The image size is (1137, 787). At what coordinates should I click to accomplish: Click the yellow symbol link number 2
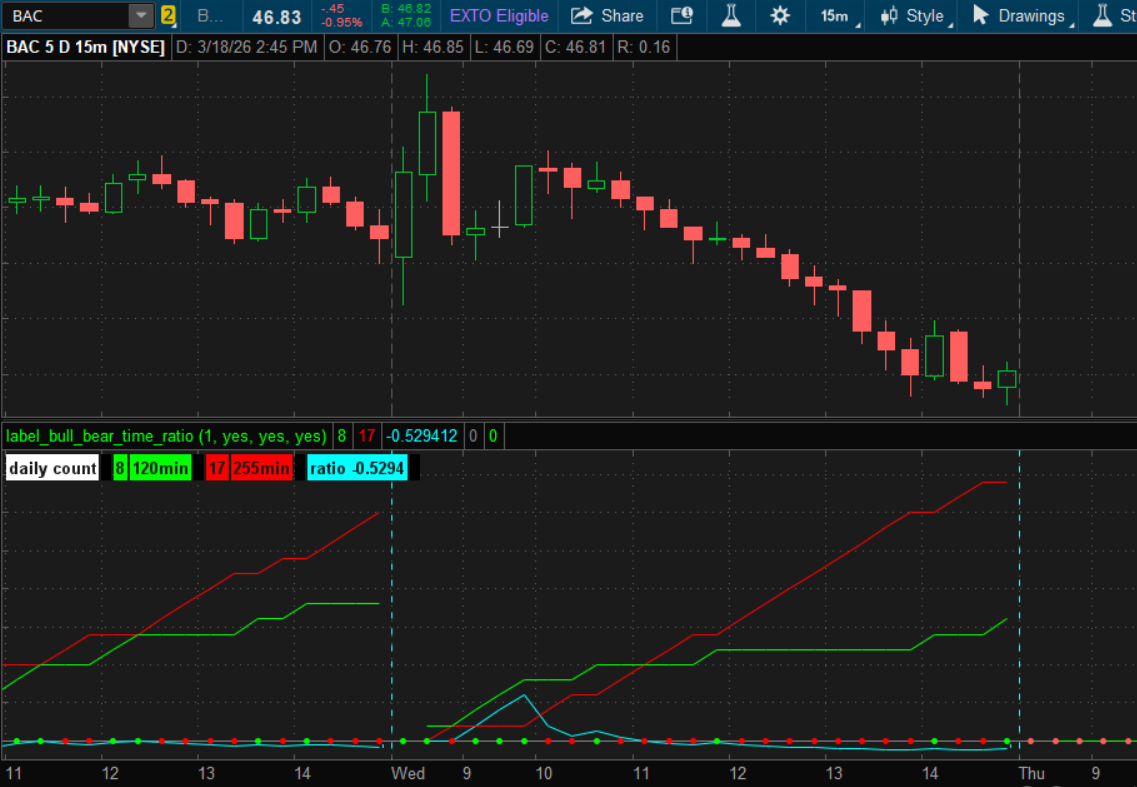pyautogui.click(x=168, y=16)
